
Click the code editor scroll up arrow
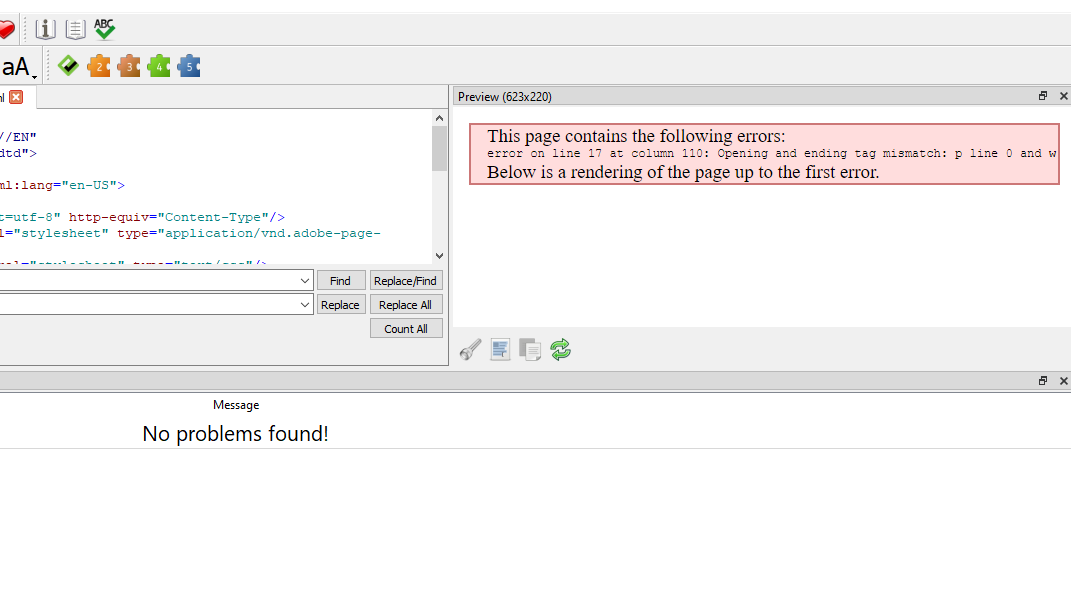(439, 118)
